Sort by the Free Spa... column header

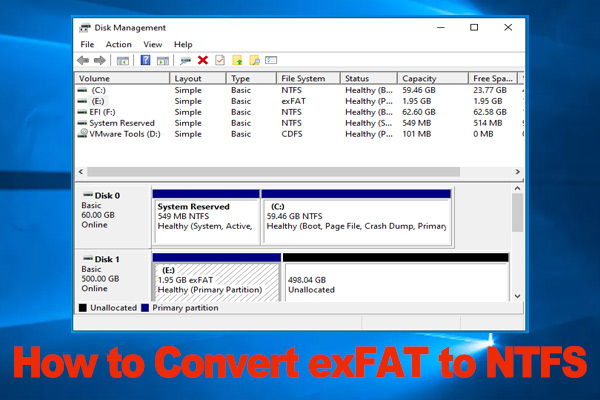click(x=493, y=78)
